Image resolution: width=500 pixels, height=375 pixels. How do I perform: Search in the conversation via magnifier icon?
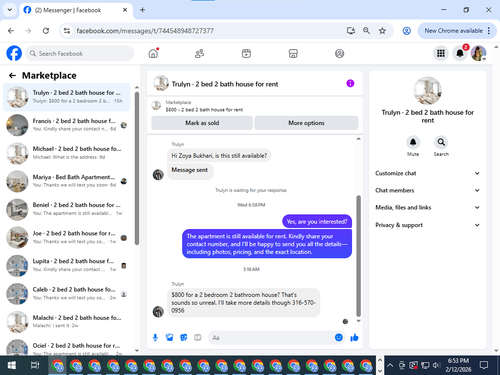pos(441,142)
